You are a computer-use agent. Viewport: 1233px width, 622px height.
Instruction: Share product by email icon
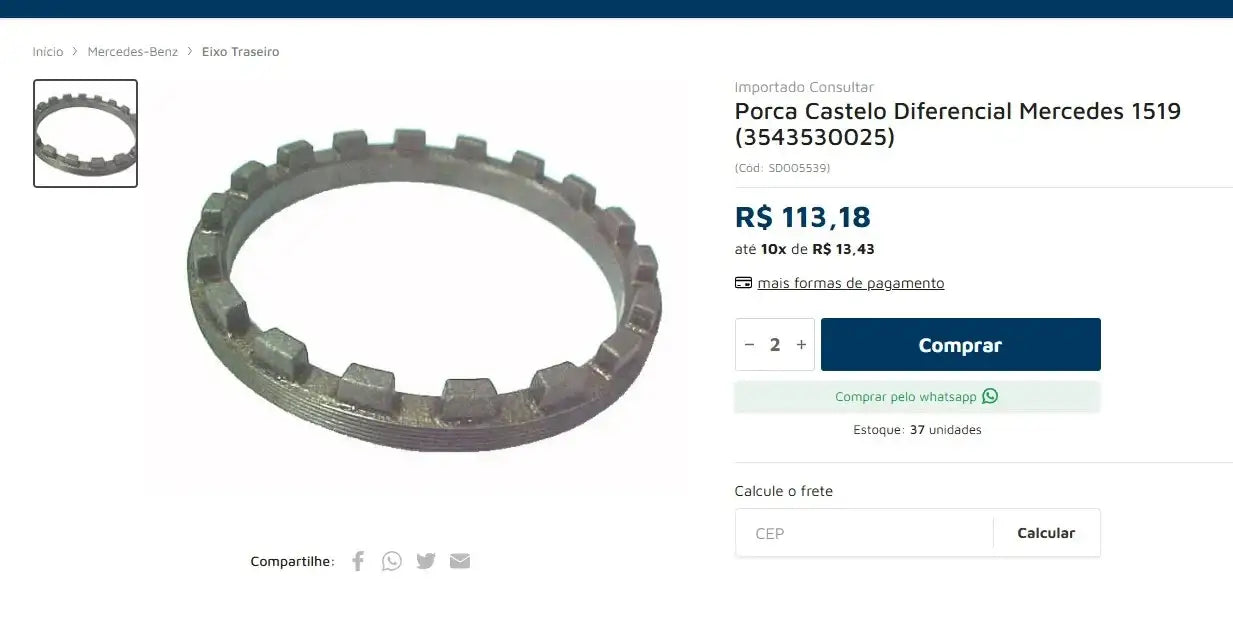point(460,561)
